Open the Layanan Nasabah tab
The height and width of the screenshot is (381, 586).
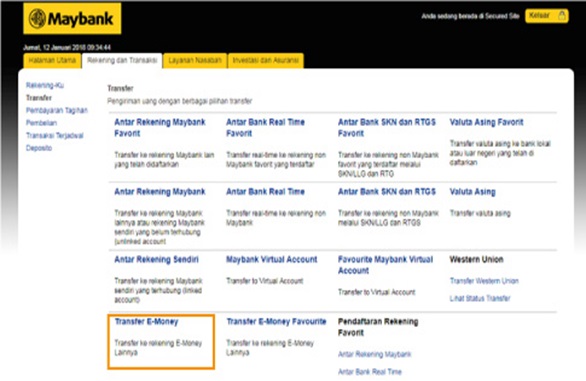pos(195,61)
